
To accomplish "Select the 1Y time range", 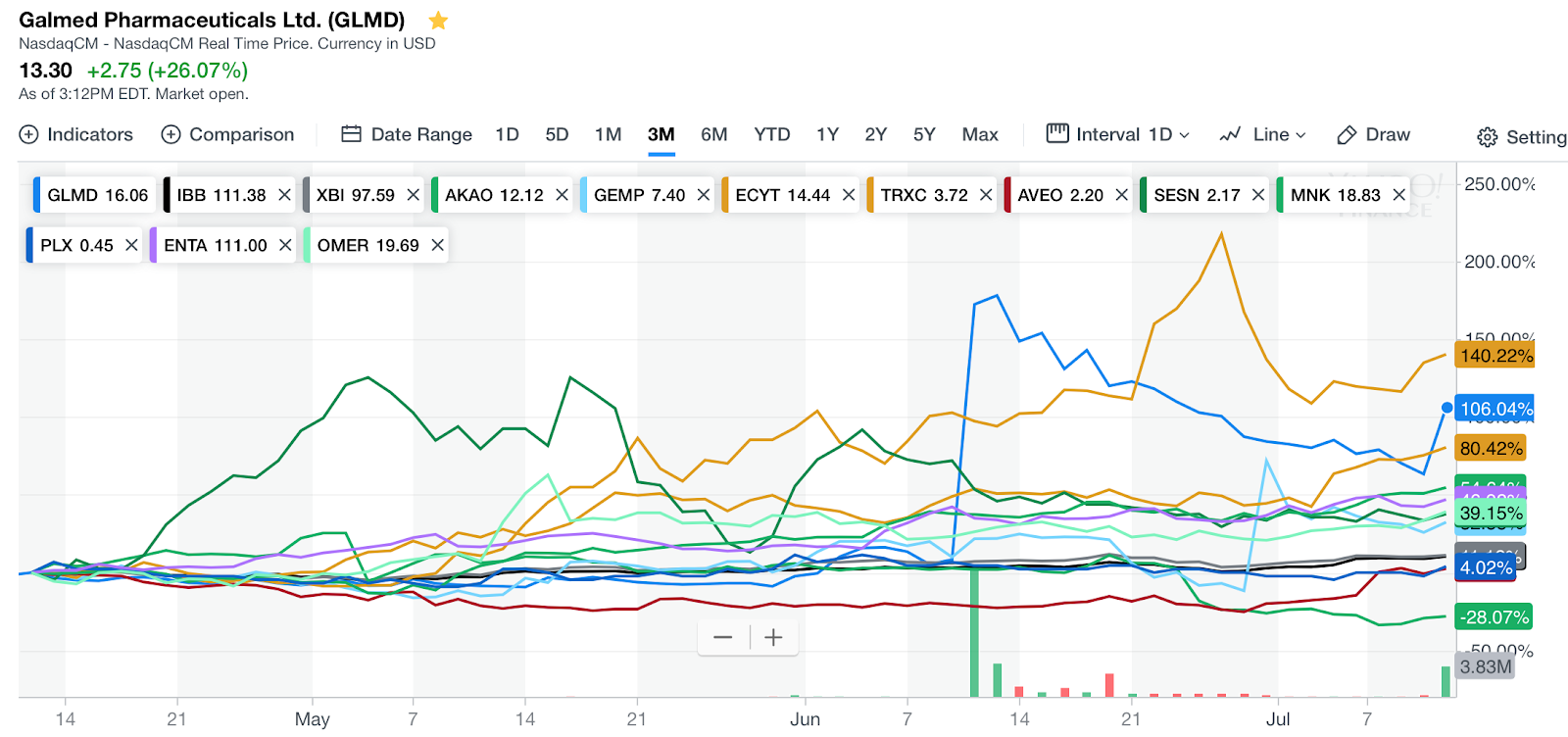I will [x=827, y=134].
